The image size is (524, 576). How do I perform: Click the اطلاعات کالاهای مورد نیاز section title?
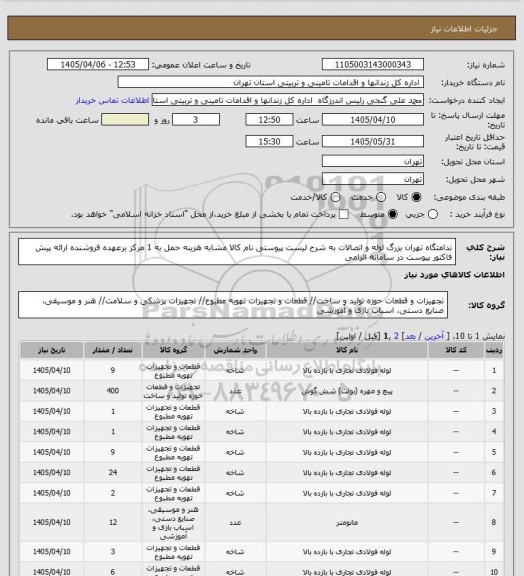coord(454,275)
